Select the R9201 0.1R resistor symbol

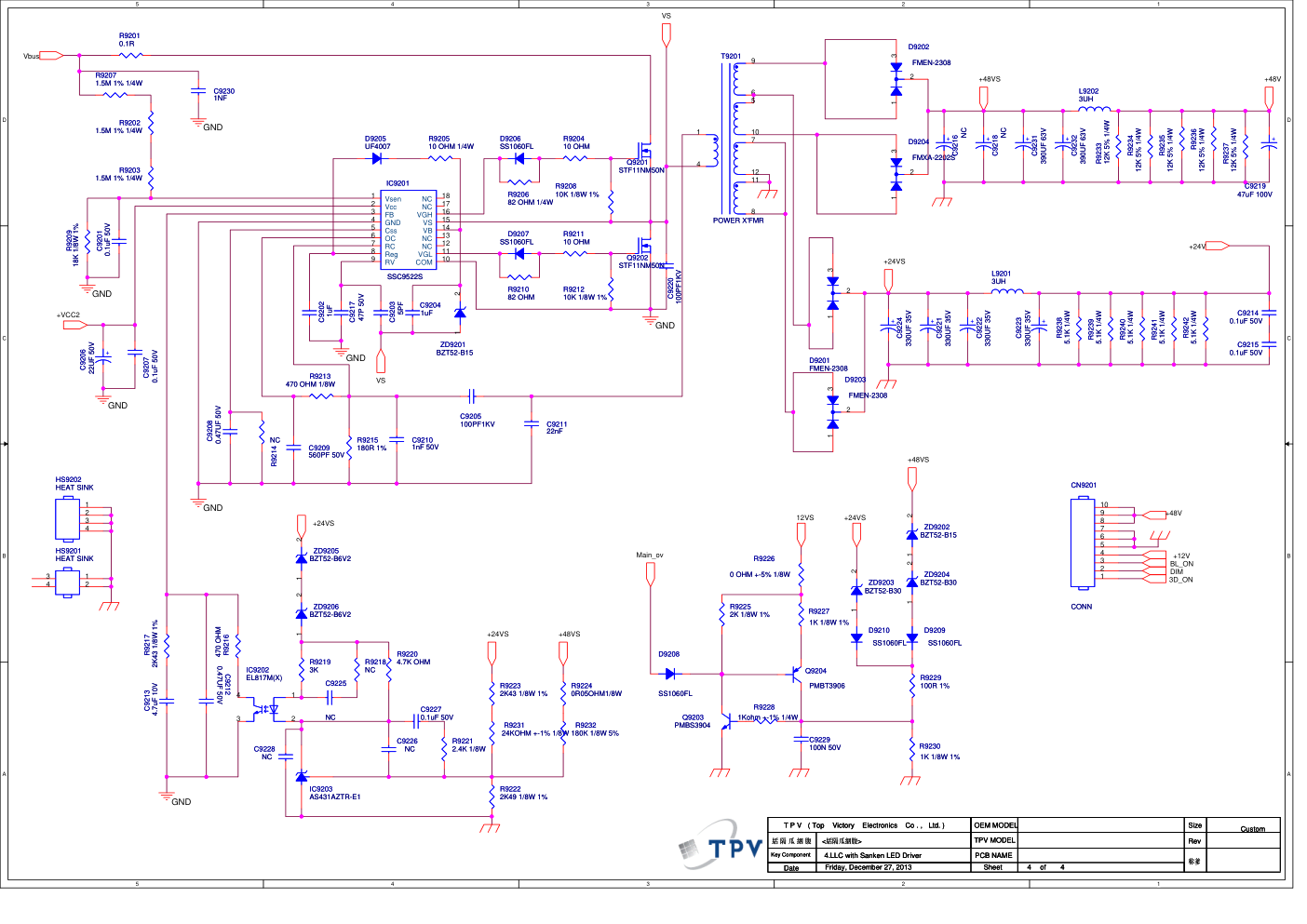point(129,56)
